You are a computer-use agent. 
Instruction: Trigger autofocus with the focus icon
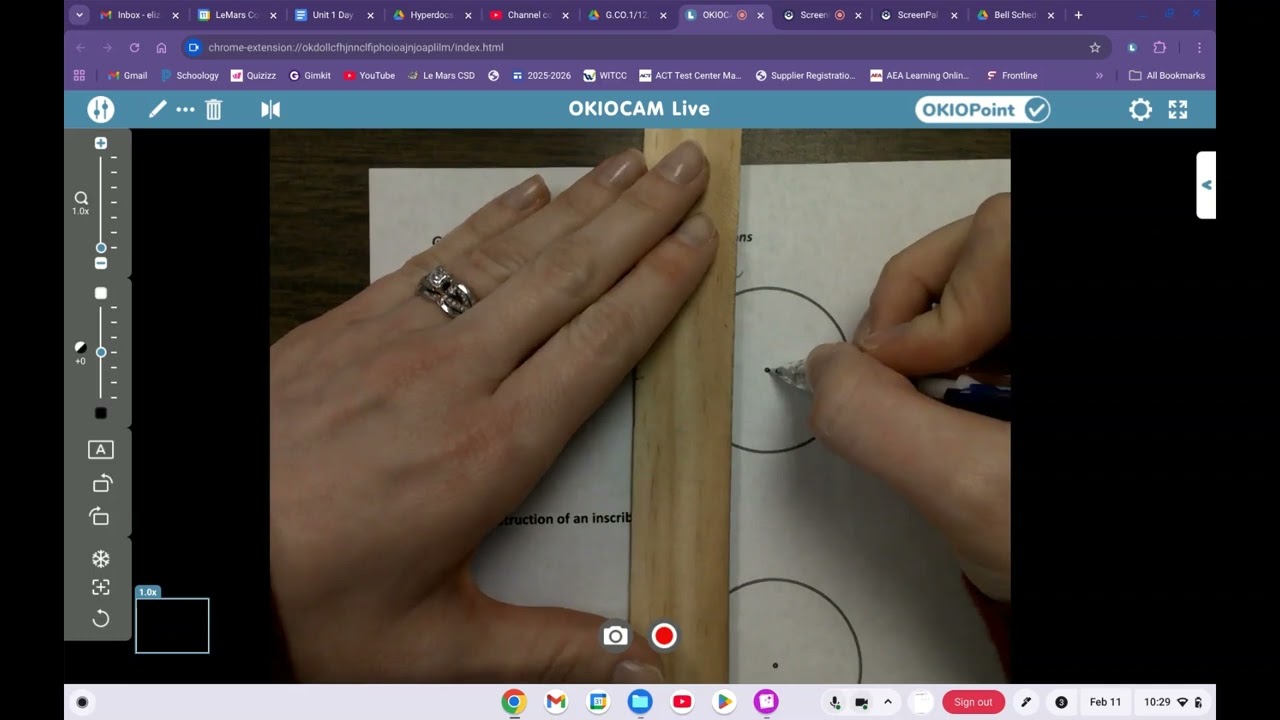[101, 588]
